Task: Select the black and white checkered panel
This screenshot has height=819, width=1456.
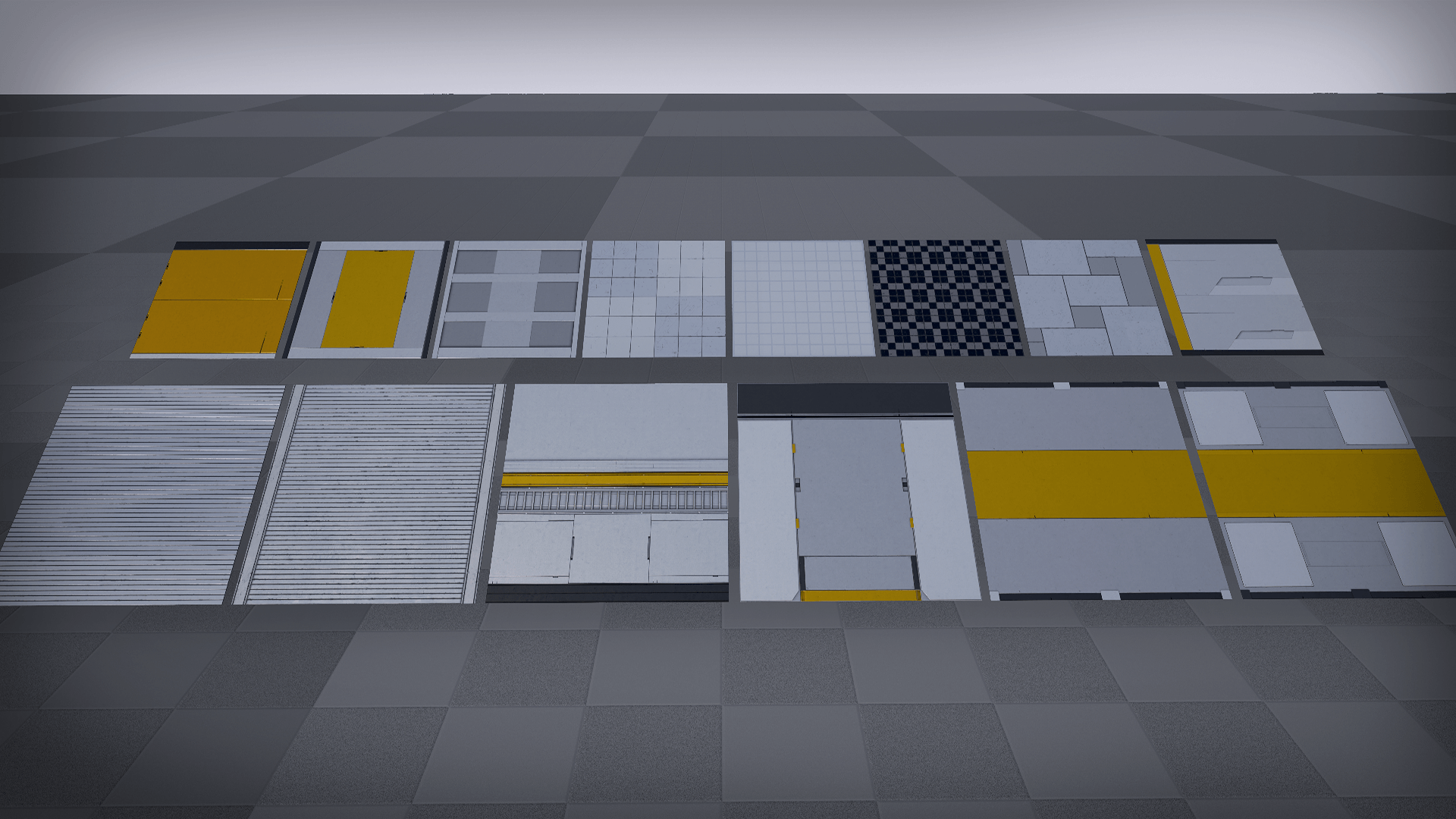Action: (947, 298)
